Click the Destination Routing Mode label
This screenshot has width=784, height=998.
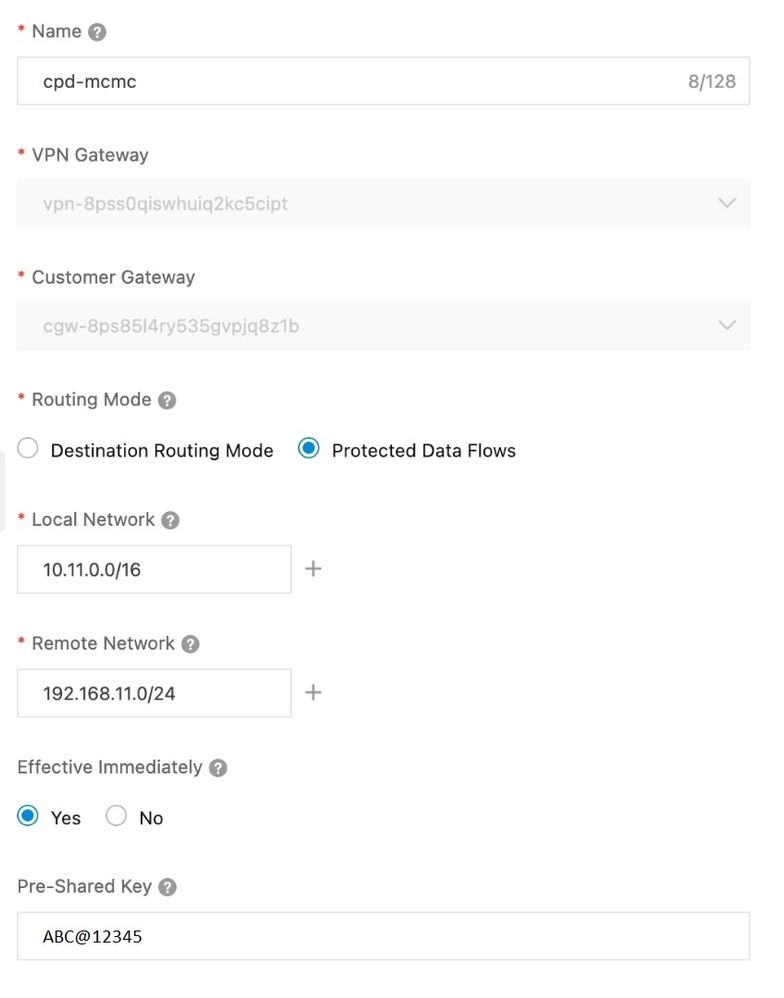pos(162,451)
